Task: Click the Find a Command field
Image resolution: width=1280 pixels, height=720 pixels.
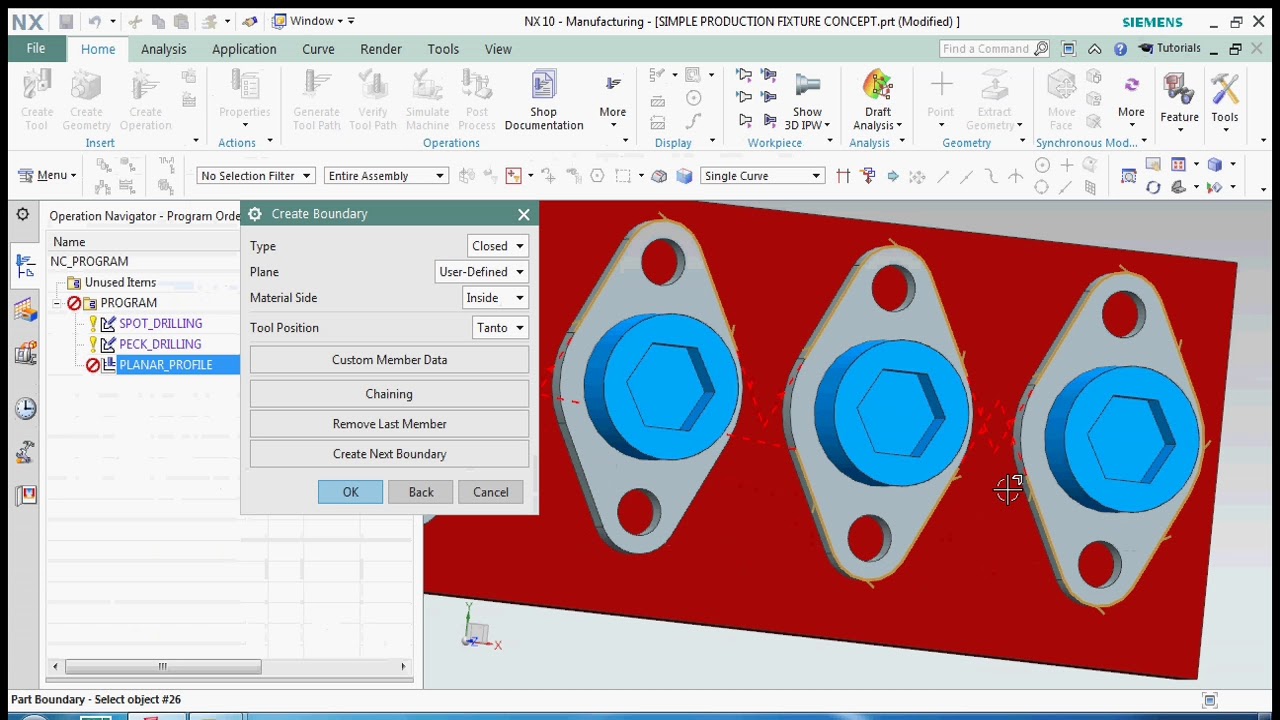Action: pos(986,48)
